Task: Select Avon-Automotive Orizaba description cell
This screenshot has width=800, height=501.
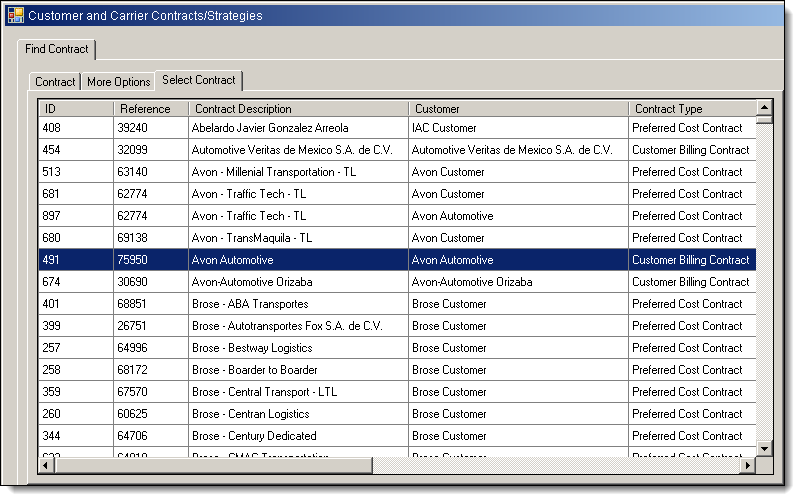Action: pos(298,282)
